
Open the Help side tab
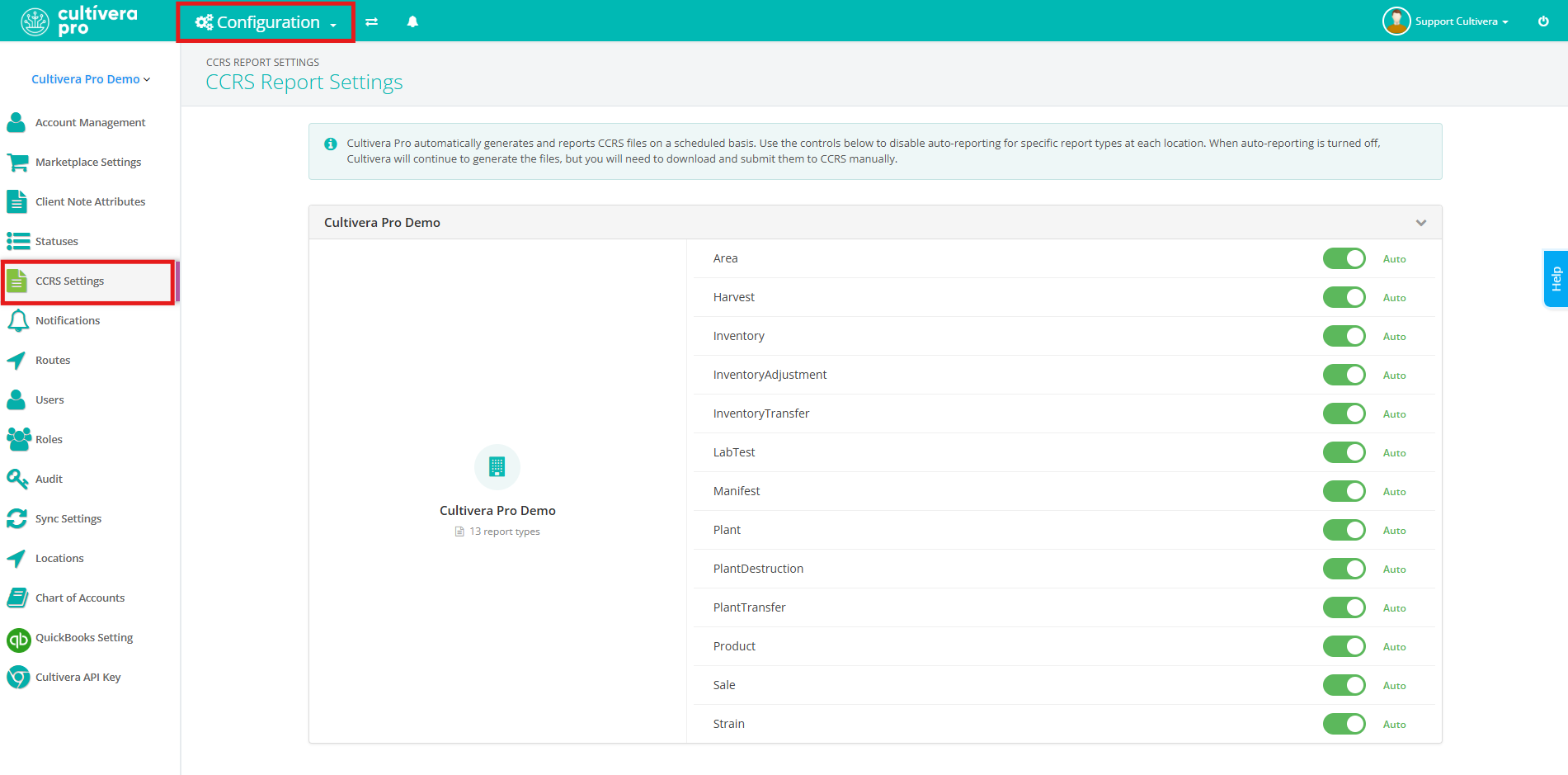coord(1556,279)
